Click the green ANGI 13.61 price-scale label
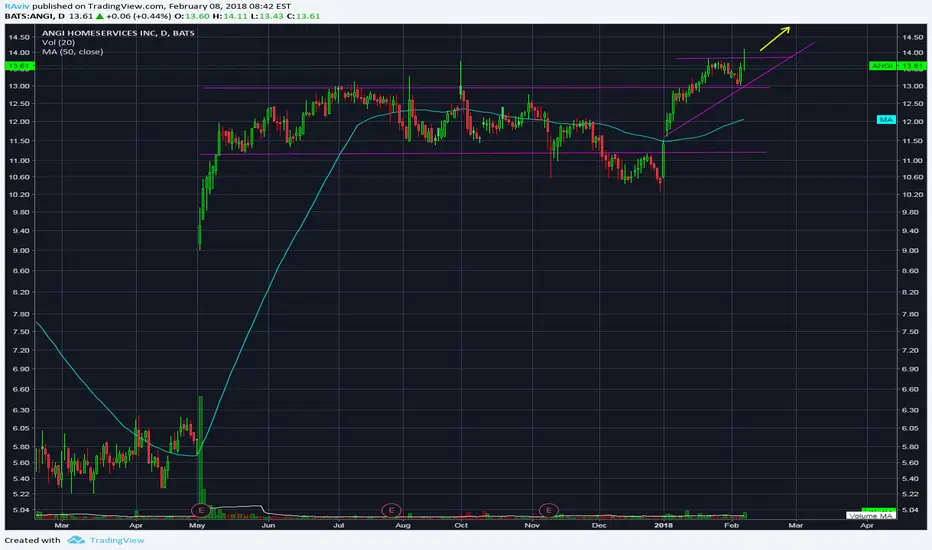Viewport: 932px width, 550px height. click(x=897, y=65)
